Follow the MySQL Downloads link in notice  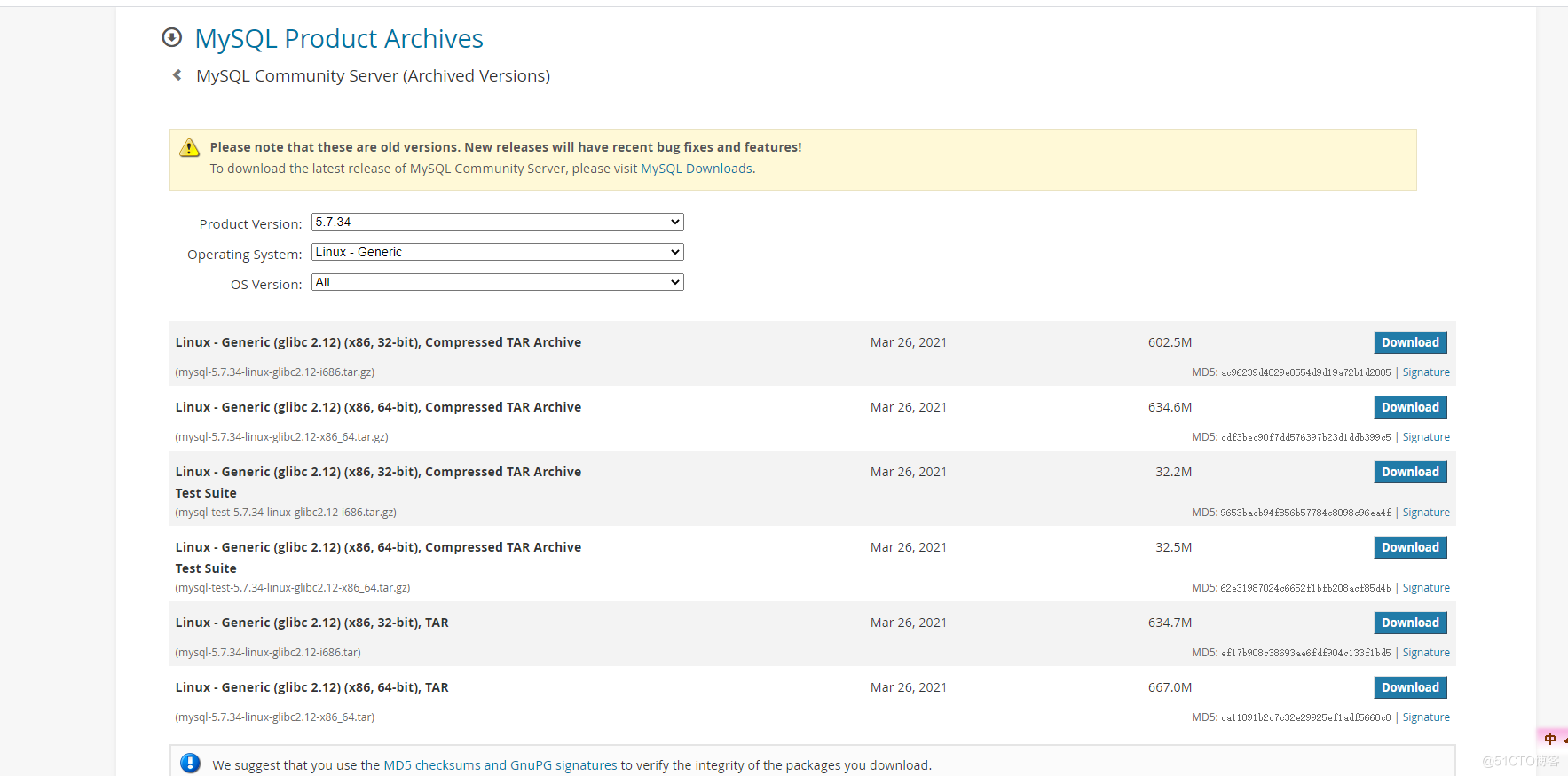pyautogui.click(x=697, y=169)
